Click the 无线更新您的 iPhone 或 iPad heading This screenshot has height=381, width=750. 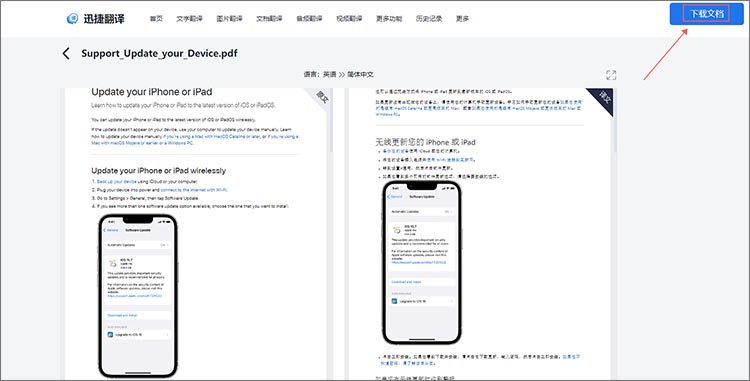point(425,142)
